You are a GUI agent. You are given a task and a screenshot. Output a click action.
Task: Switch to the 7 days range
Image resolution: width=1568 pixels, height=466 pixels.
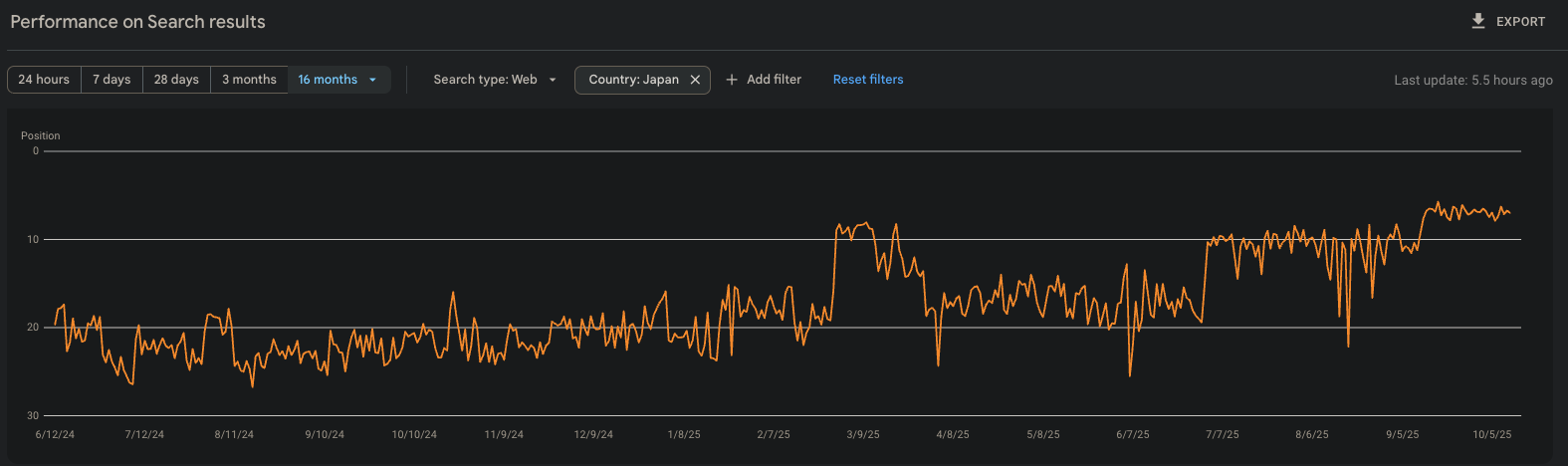point(112,80)
